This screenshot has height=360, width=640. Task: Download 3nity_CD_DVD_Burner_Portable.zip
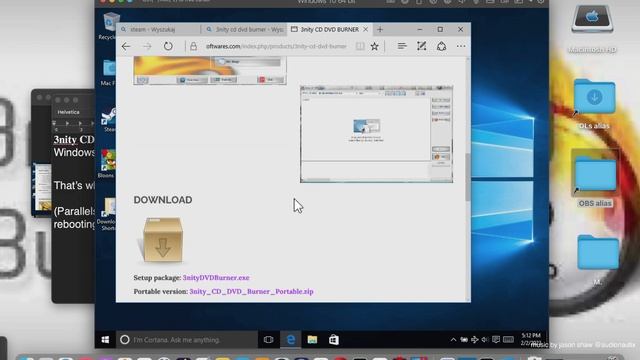point(251,291)
